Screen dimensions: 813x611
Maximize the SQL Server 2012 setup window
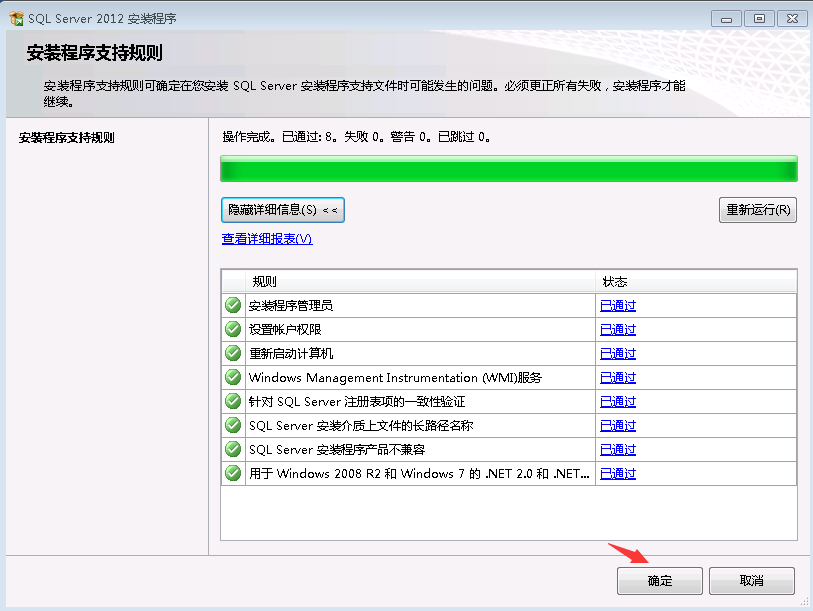tap(759, 19)
